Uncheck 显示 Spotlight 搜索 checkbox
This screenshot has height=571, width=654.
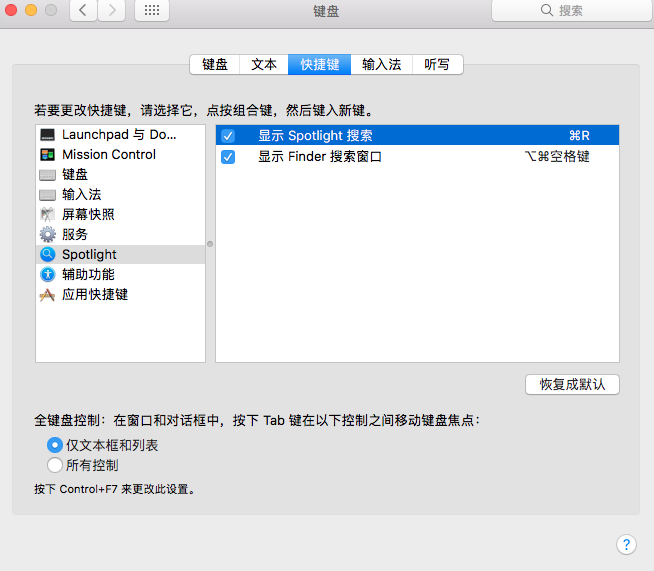click(228, 136)
